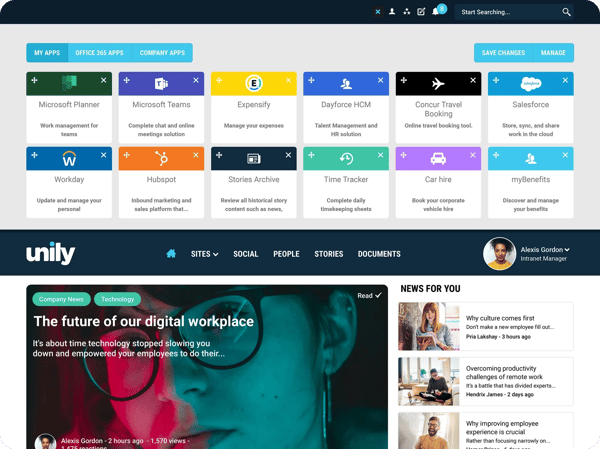Screen dimensions: 600x449
Task: Switch to the Company Apps tab
Action: tap(162, 52)
